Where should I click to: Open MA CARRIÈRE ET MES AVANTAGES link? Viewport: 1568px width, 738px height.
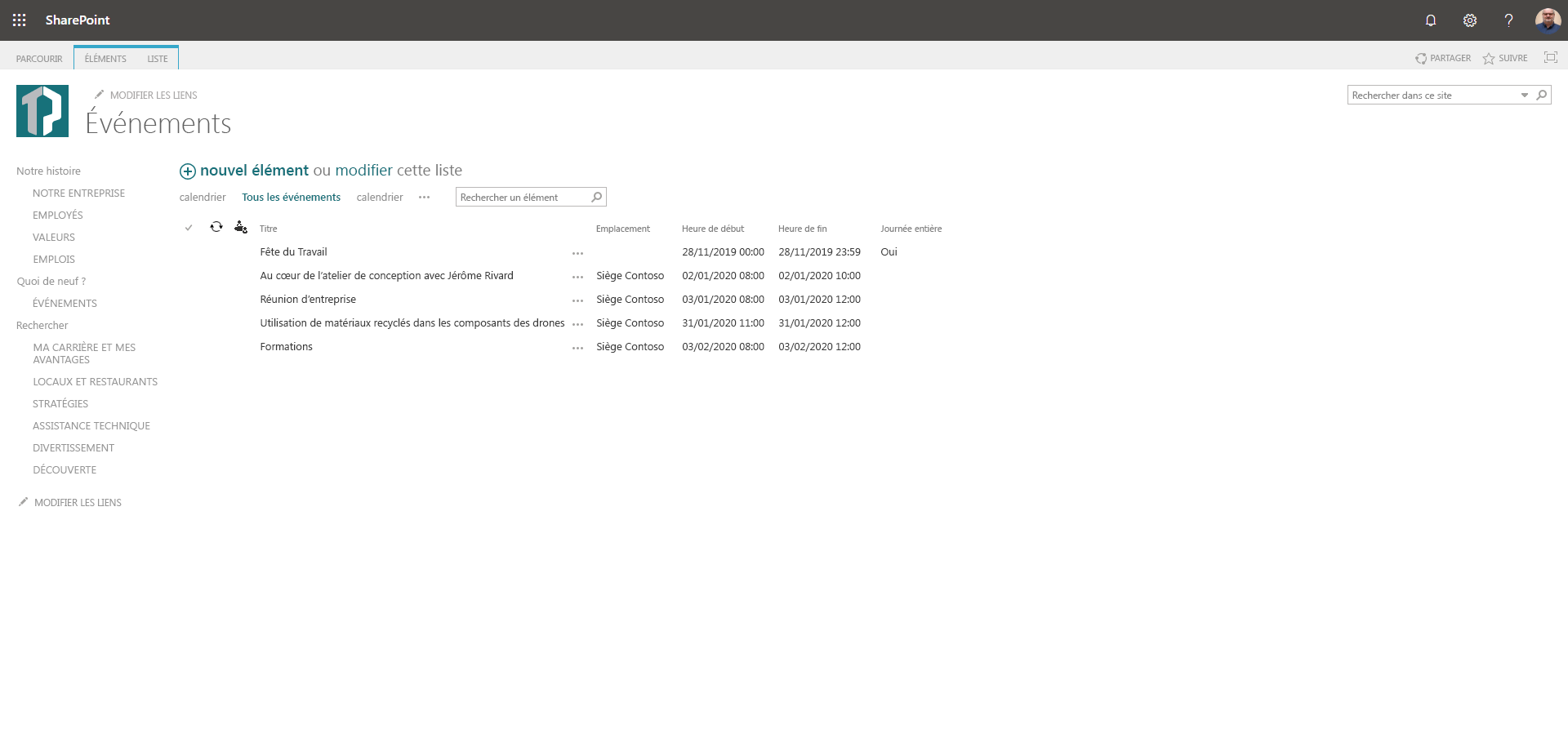tap(85, 353)
